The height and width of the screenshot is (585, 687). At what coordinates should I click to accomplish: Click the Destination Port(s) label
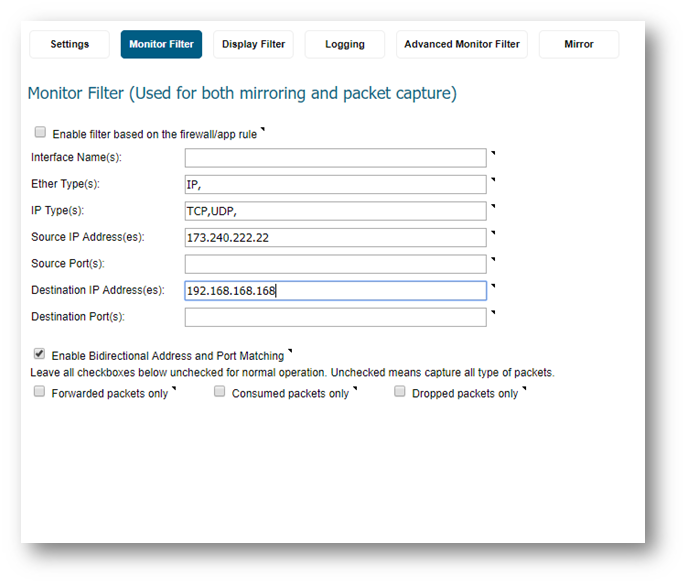tap(78, 317)
